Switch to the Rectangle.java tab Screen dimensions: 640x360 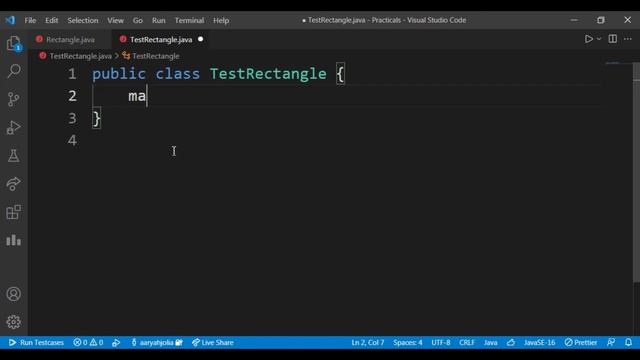(70, 40)
